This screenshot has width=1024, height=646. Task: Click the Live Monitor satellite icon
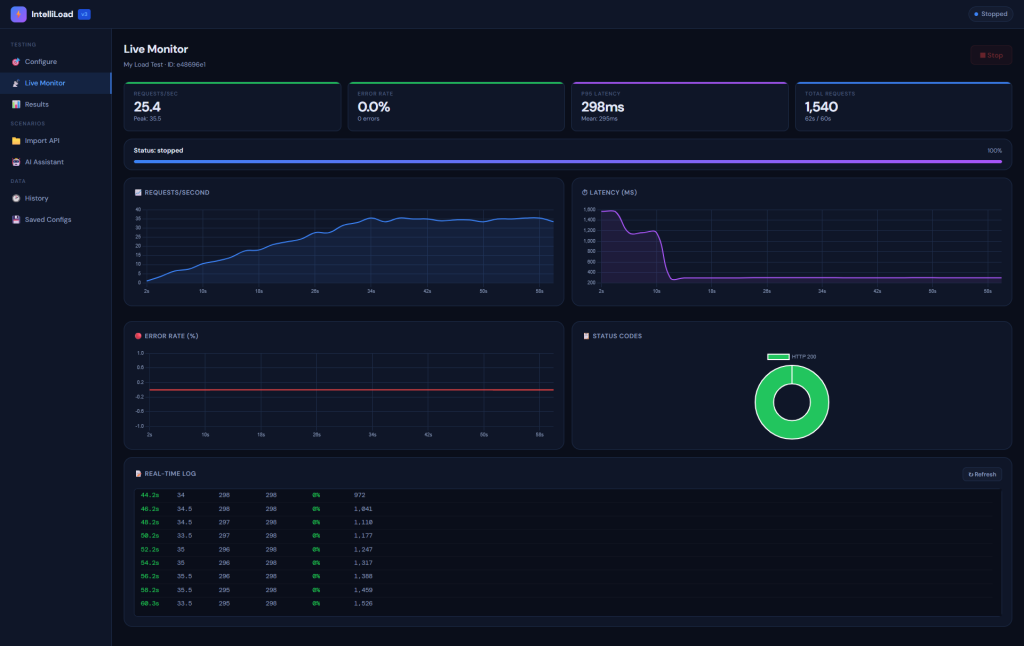point(16,83)
